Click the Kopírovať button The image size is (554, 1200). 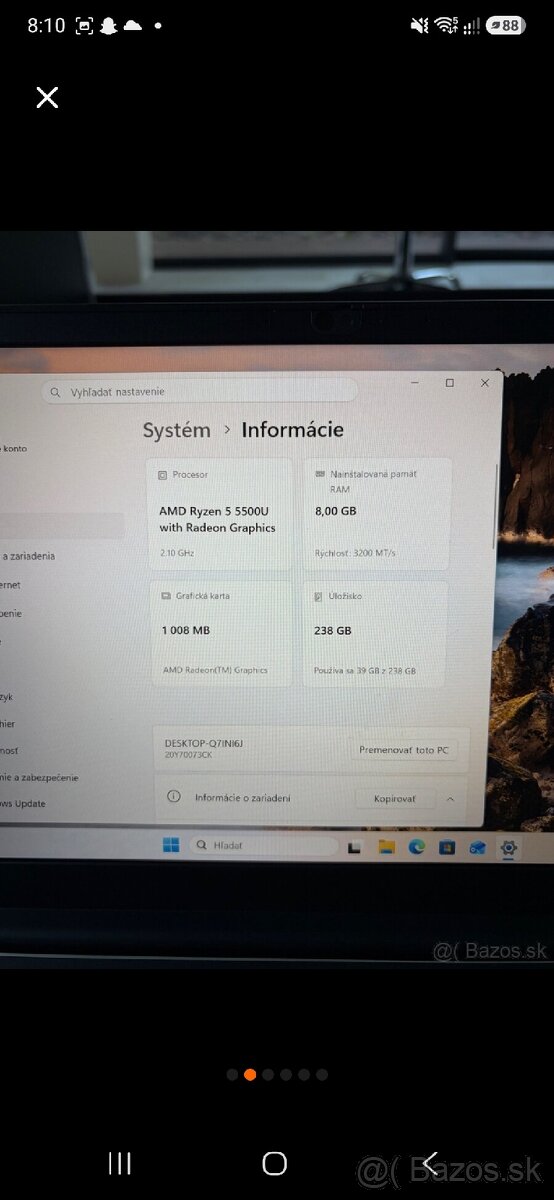coord(396,799)
